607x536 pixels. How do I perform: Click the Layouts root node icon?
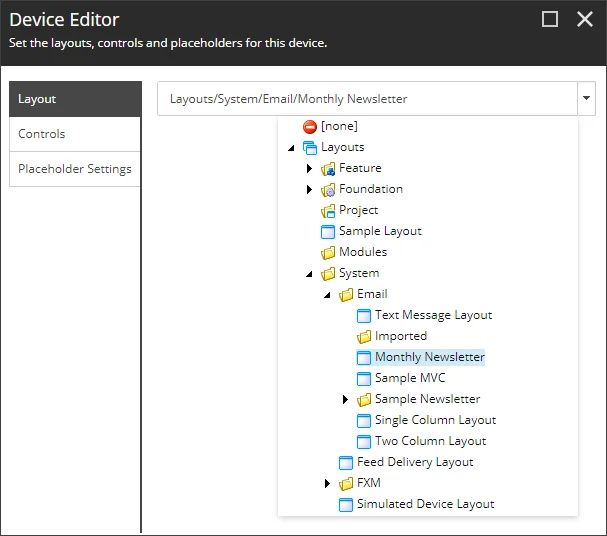(x=310, y=147)
